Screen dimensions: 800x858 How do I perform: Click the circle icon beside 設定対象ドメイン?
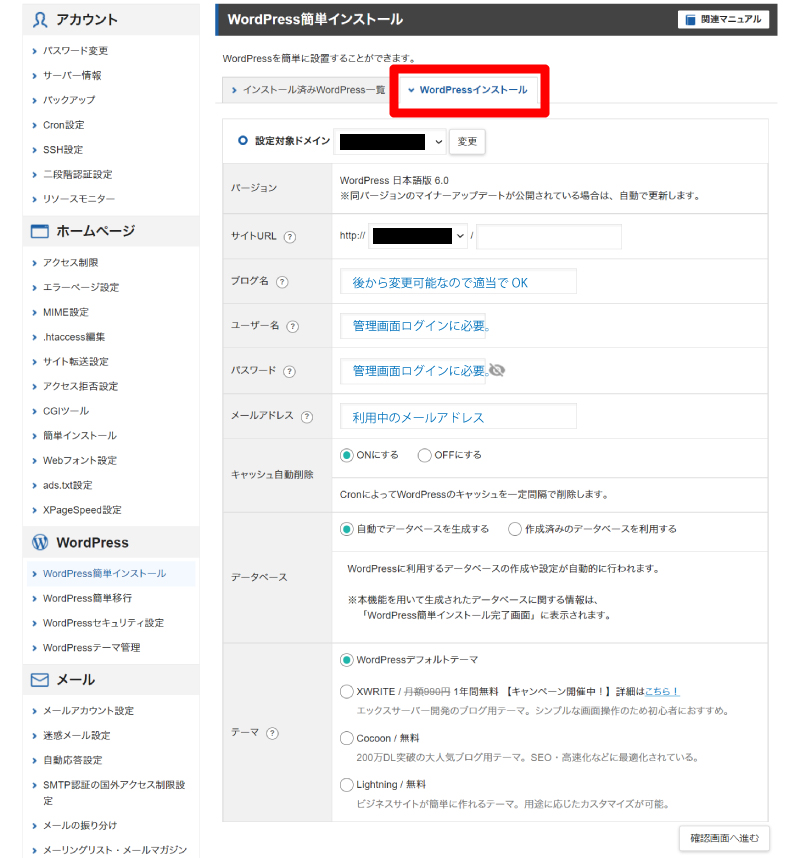(x=242, y=141)
